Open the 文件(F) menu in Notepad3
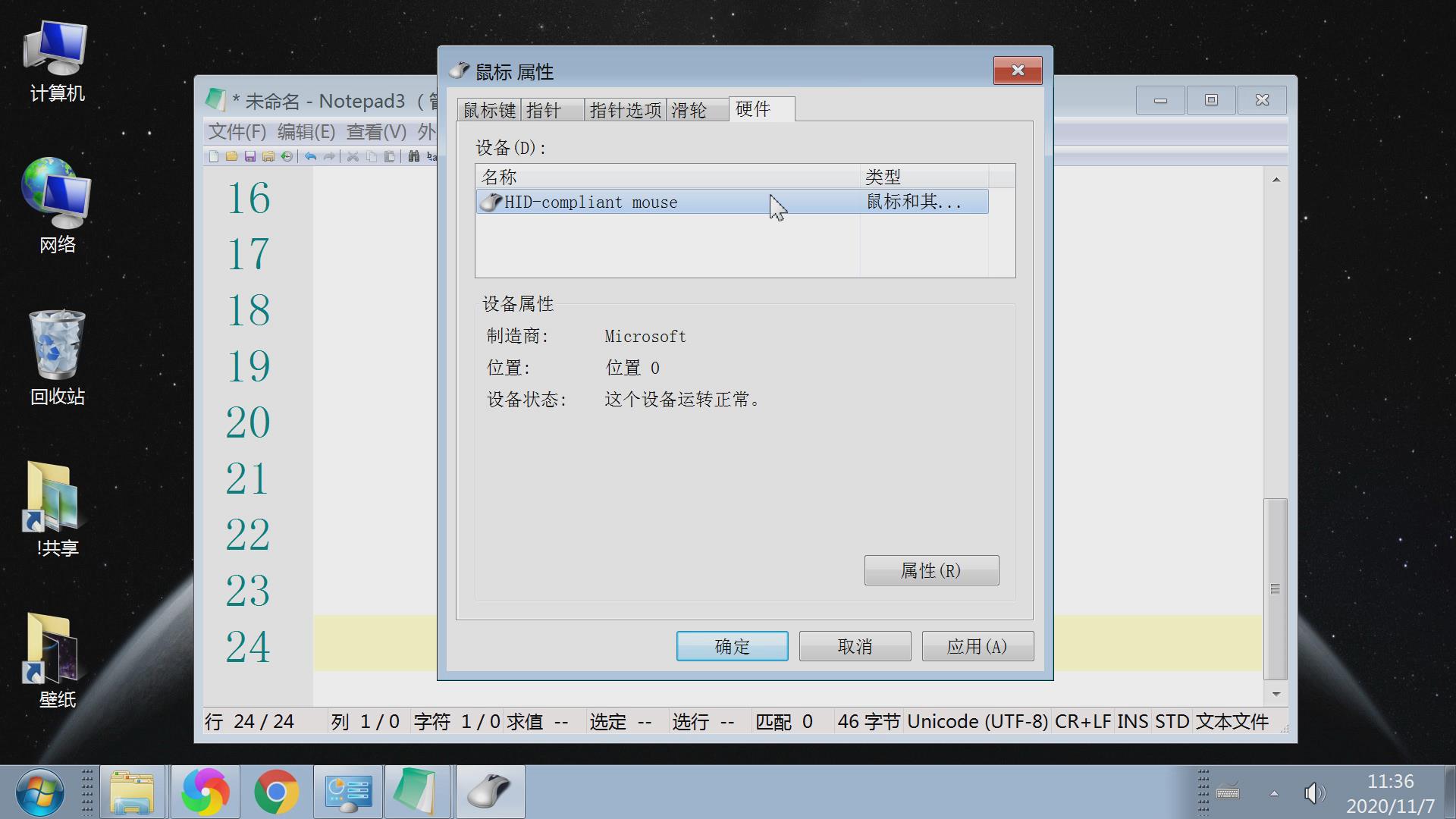The width and height of the screenshot is (1456, 819). [237, 132]
